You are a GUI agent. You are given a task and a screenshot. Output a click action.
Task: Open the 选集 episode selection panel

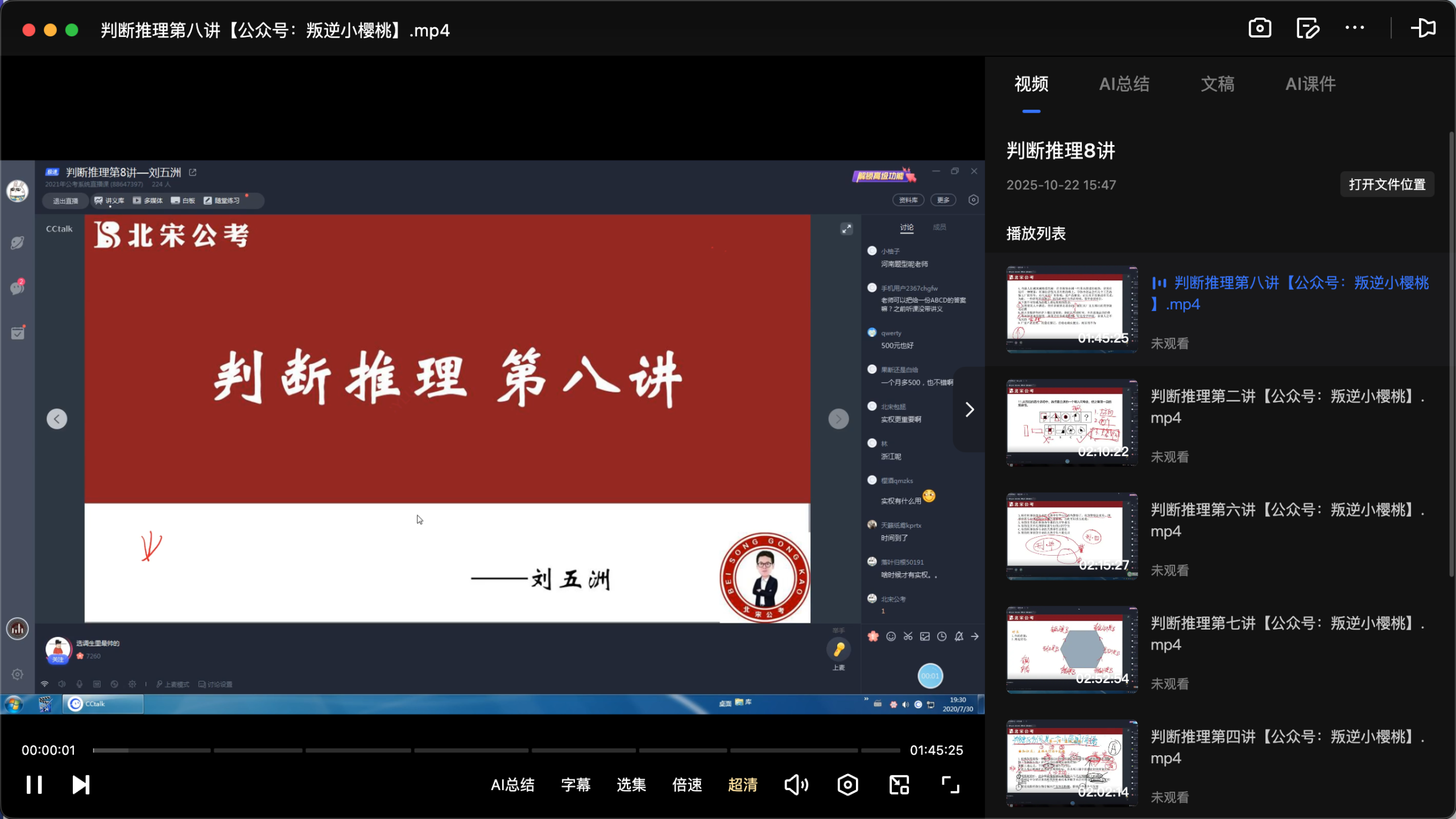pos(631,784)
